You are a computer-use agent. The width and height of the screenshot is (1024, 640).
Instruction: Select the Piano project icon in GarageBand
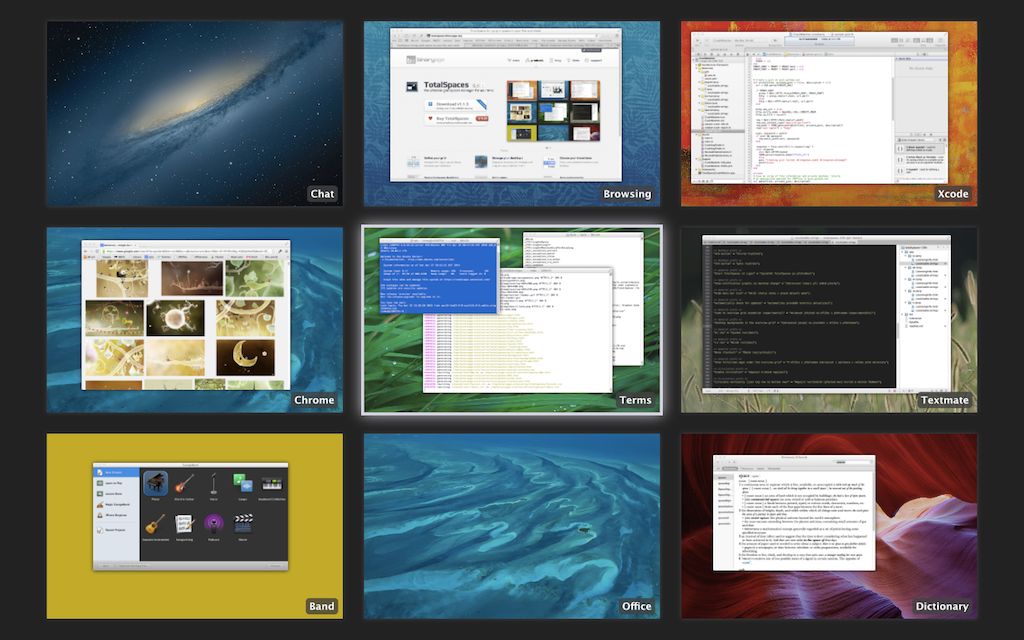point(156,483)
